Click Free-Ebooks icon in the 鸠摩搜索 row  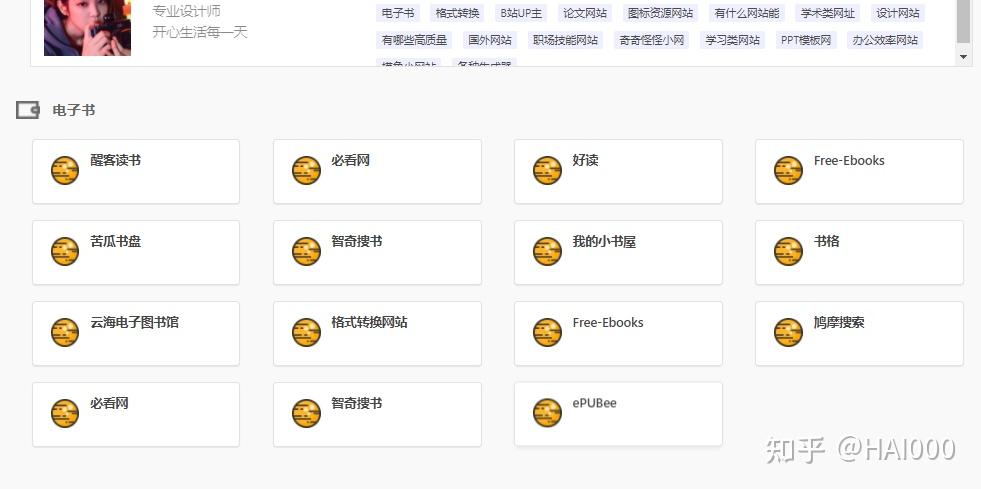547,333
